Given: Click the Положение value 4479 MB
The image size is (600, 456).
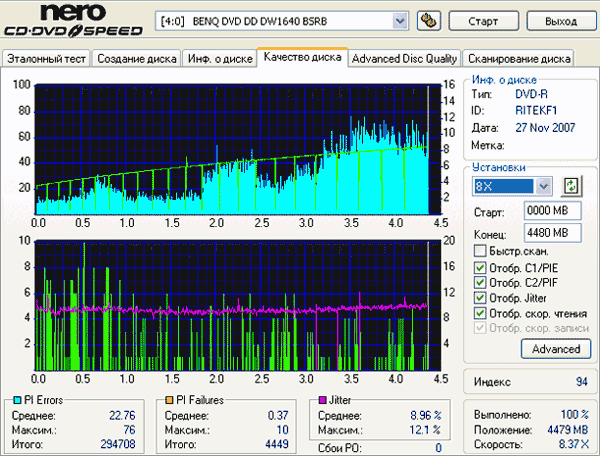Looking at the screenshot, I should (568, 430).
